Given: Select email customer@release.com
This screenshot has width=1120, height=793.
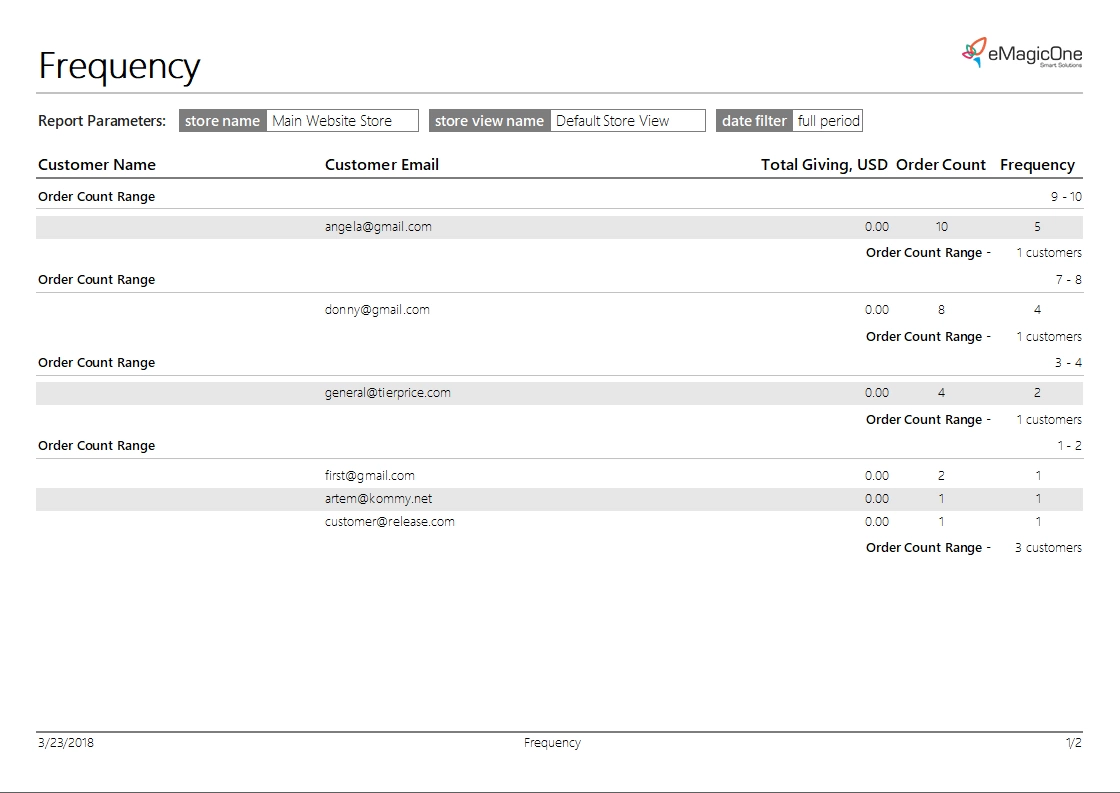Looking at the screenshot, I should [x=389, y=522].
